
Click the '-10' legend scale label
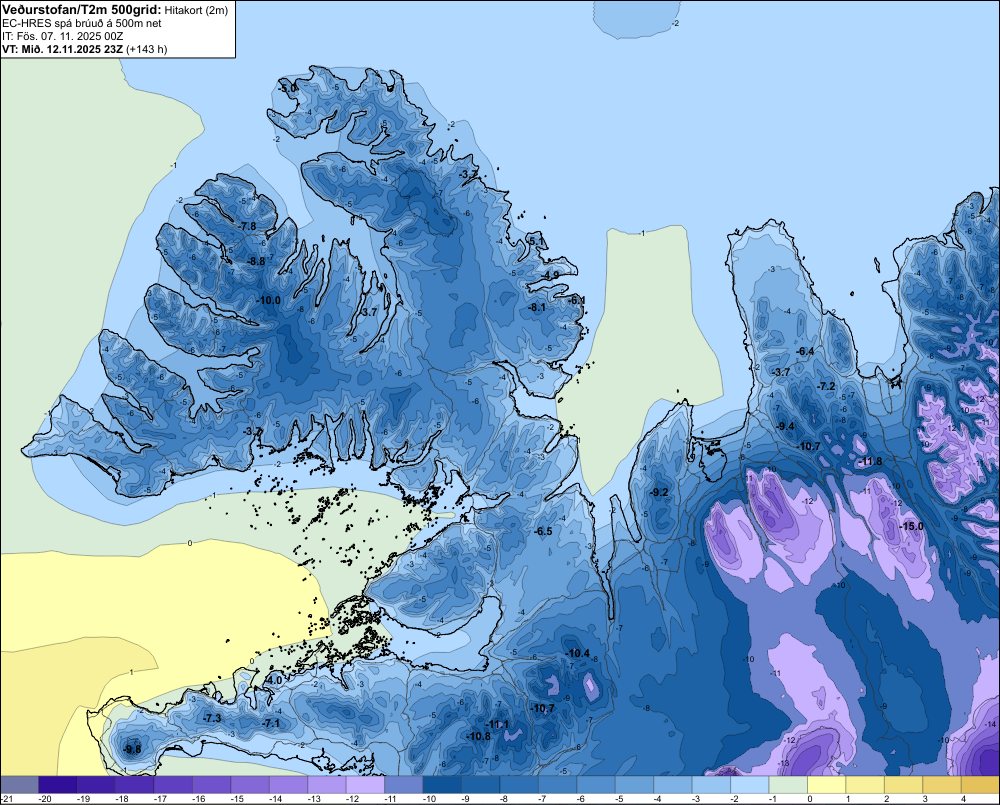(x=429, y=799)
